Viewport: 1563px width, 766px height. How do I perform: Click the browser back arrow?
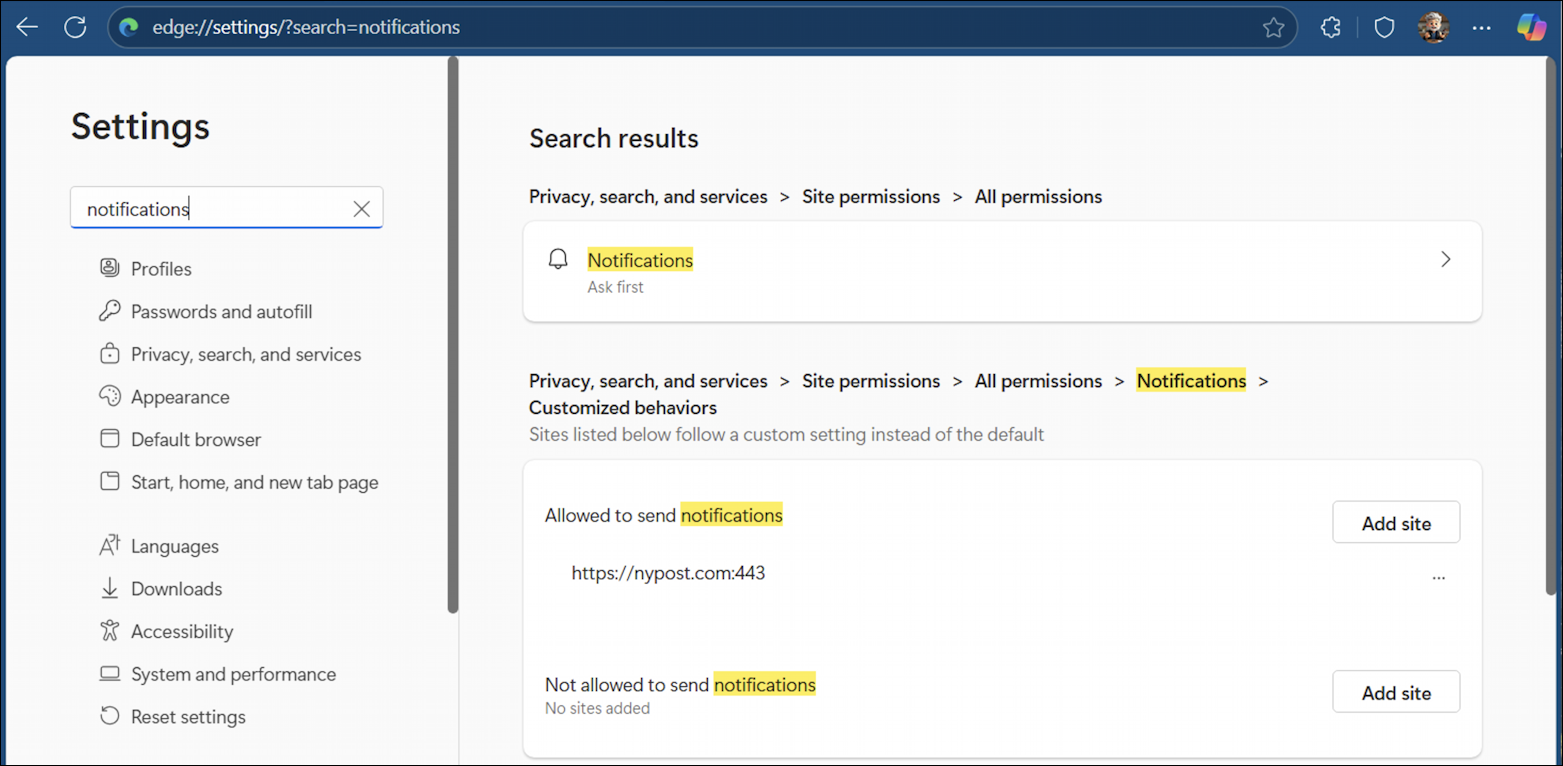point(27,27)
